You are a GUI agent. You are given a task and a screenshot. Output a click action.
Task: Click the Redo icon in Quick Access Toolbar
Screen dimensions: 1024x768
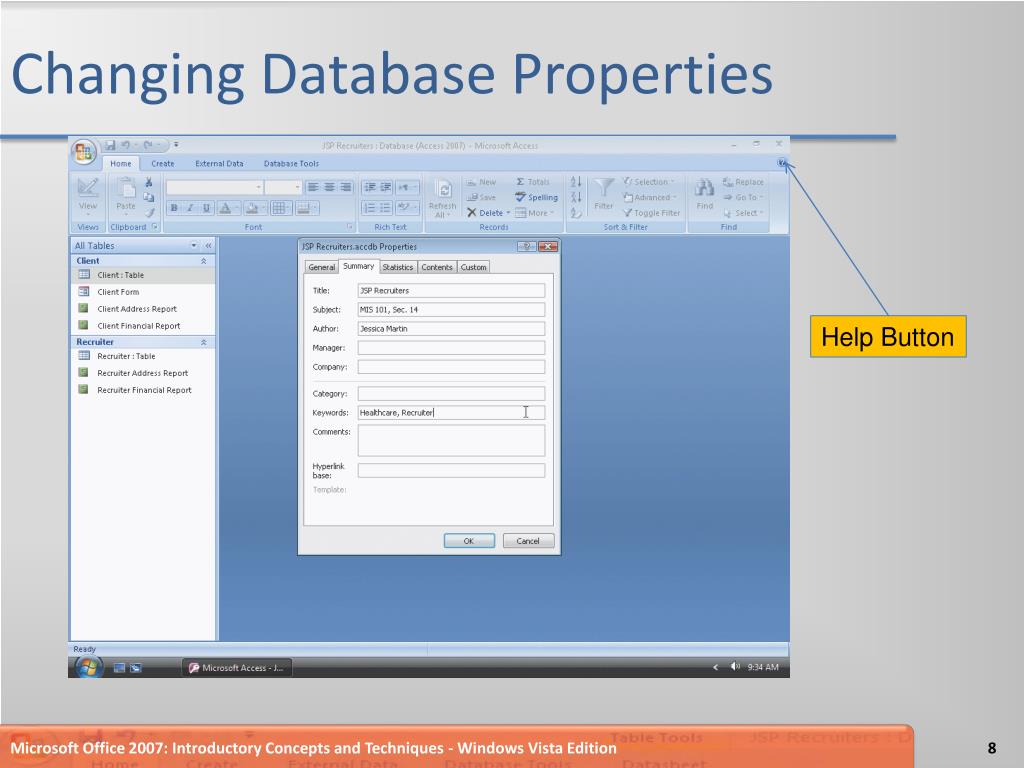point(148,145)
